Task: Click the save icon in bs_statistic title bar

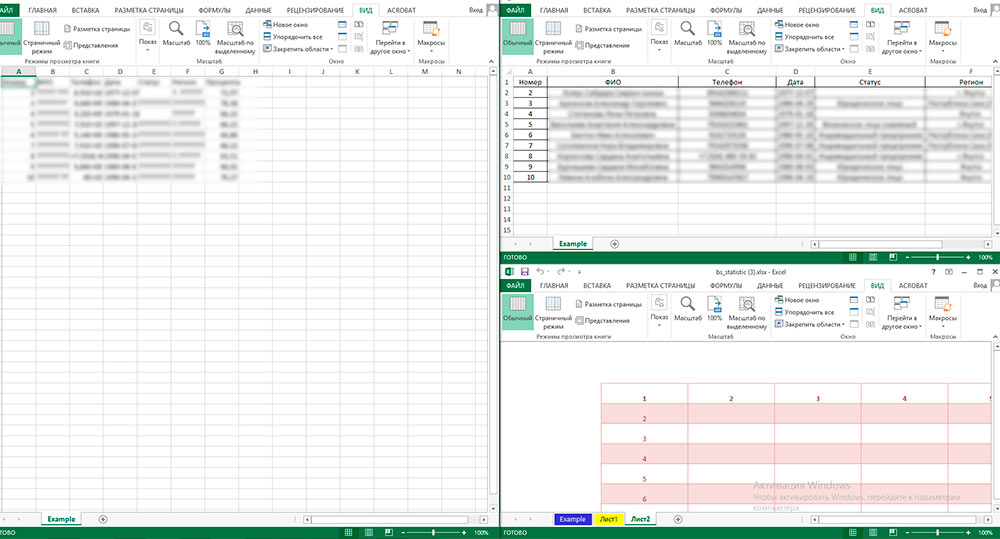Action: 524,271
